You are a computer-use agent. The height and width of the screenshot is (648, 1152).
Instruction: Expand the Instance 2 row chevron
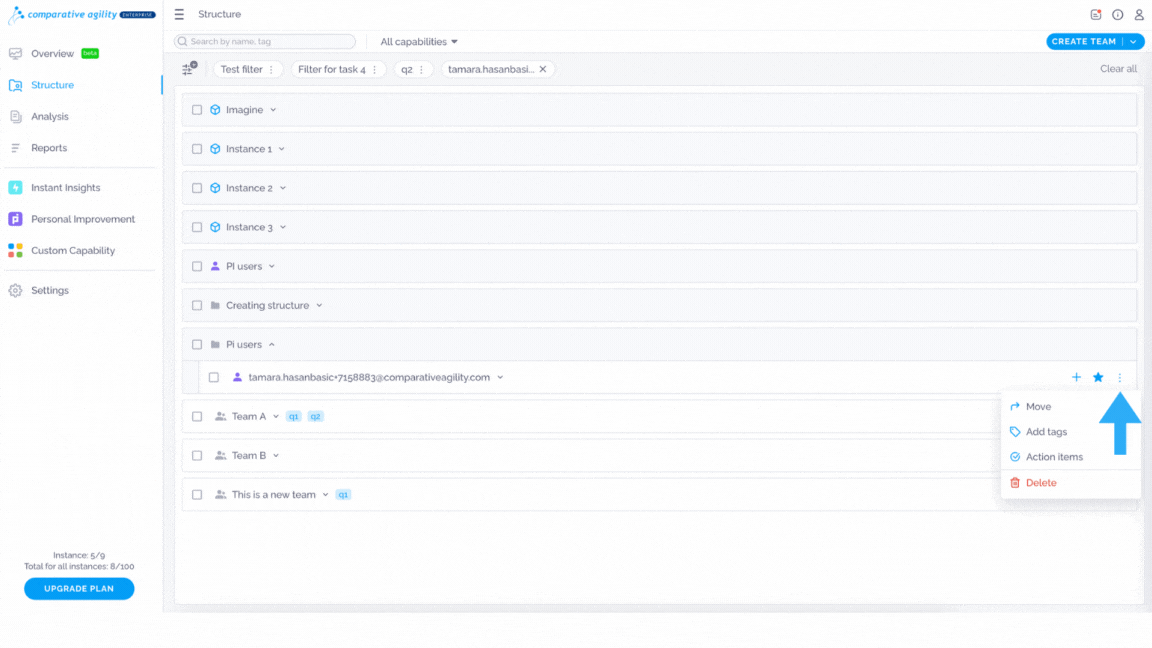[x=283, y=188]
